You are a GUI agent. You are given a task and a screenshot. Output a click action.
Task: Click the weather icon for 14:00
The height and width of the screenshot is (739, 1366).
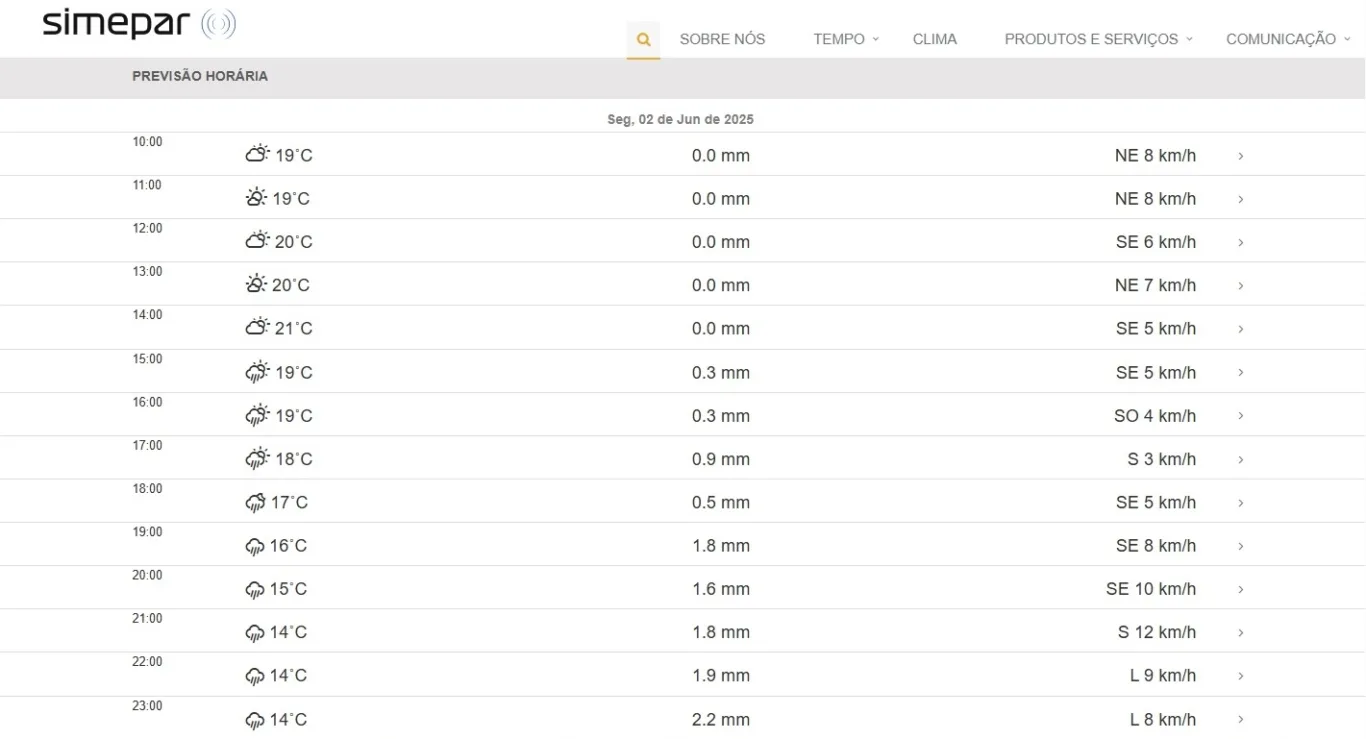(257, 327)
